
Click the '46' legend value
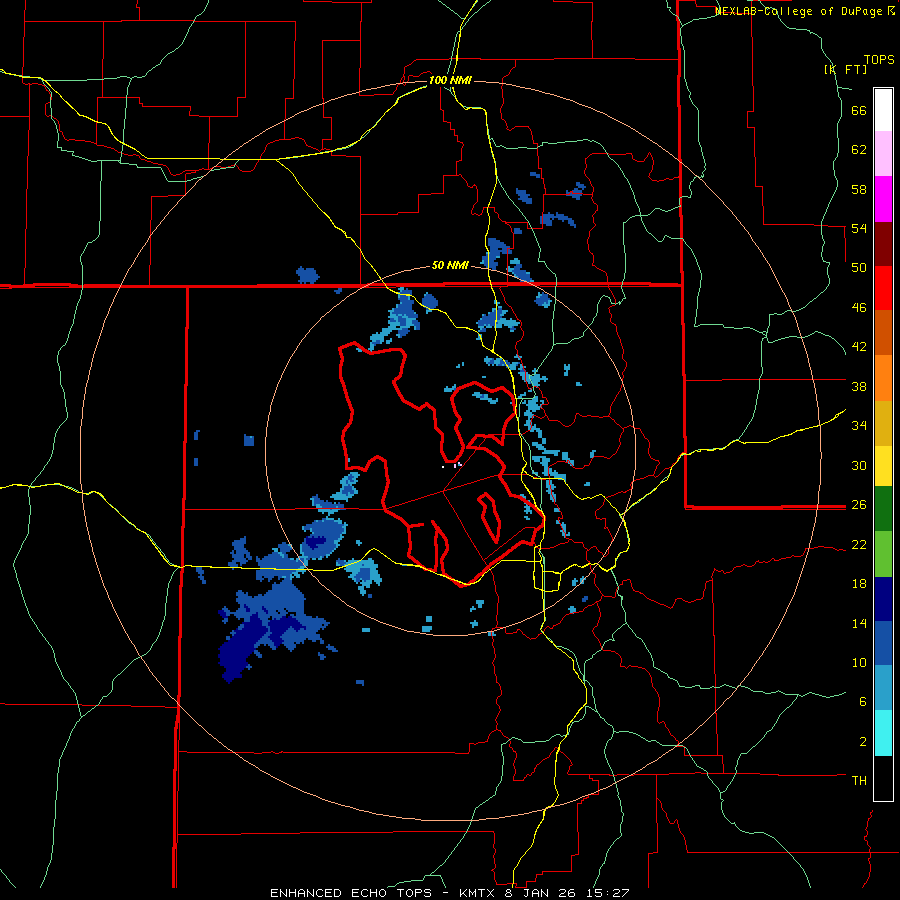point(859,308)
